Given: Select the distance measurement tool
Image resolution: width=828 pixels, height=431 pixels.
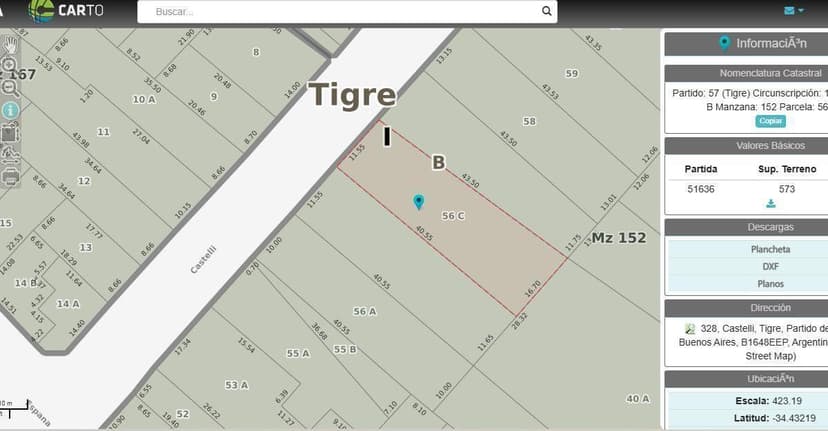Looking at the screenshot, I should (x=11, y=155).
